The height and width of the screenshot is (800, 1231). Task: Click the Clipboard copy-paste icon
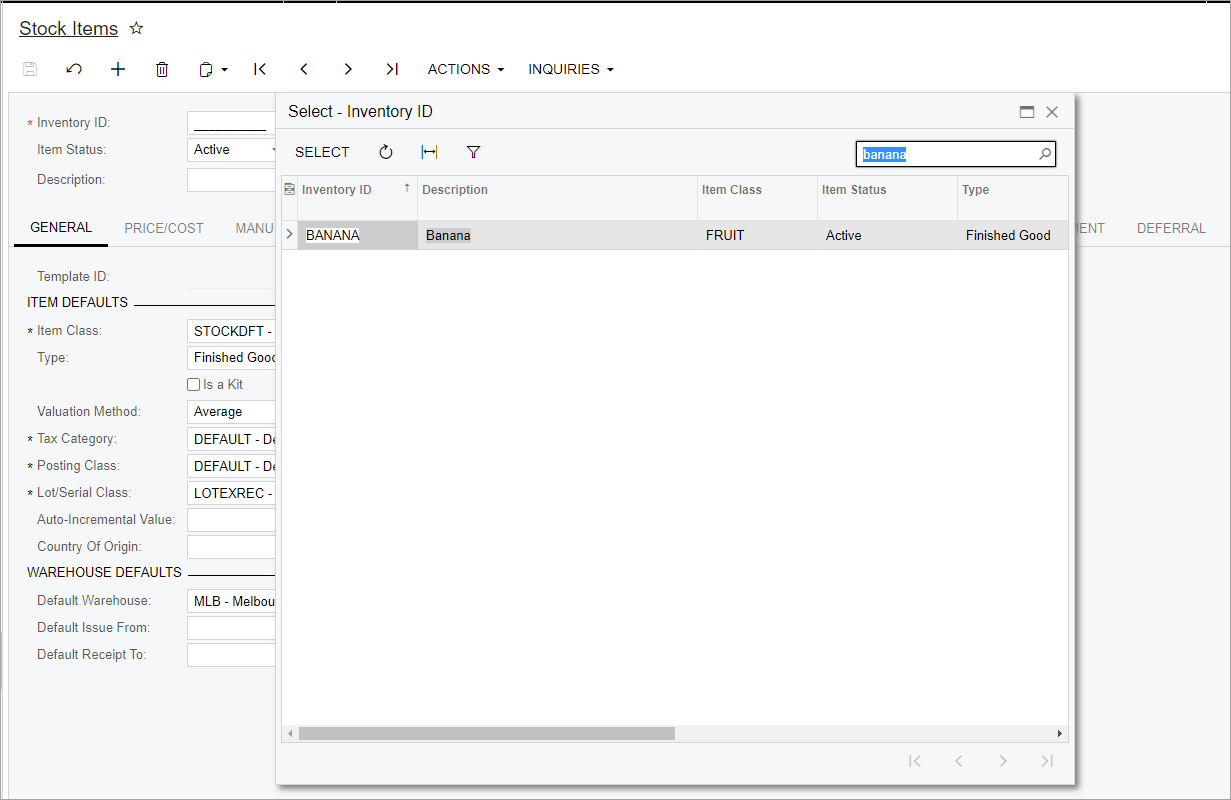[x=206, y=69]
